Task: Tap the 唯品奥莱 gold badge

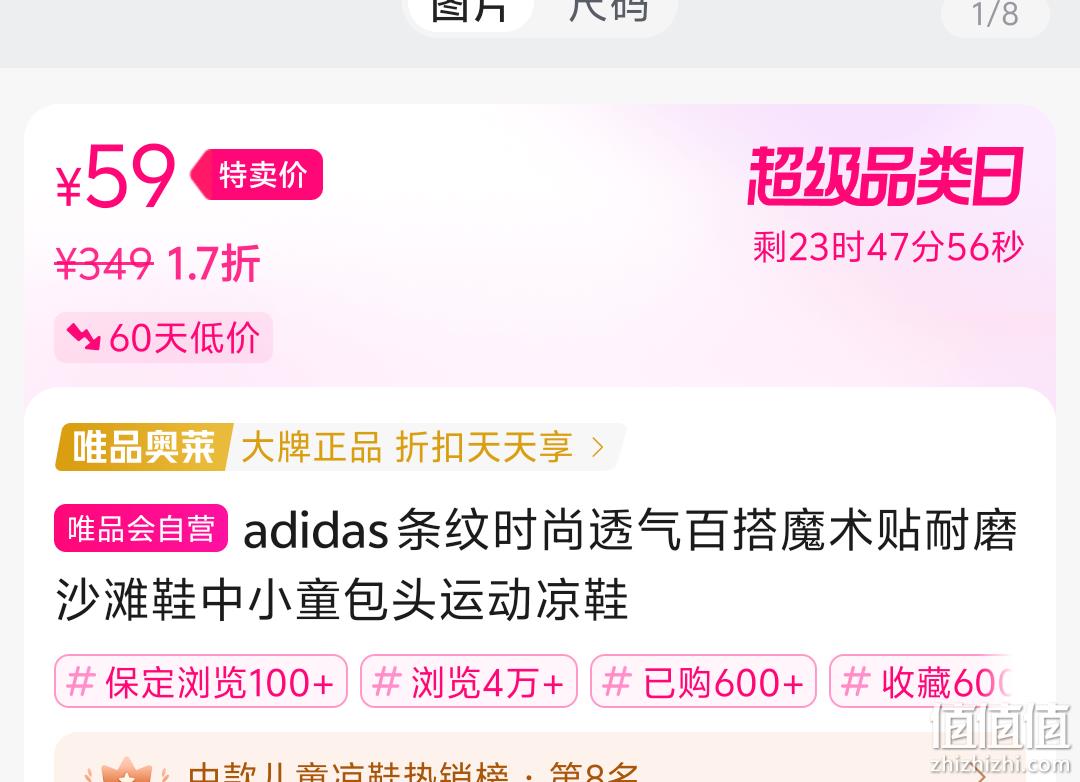Action: [143, 447]
